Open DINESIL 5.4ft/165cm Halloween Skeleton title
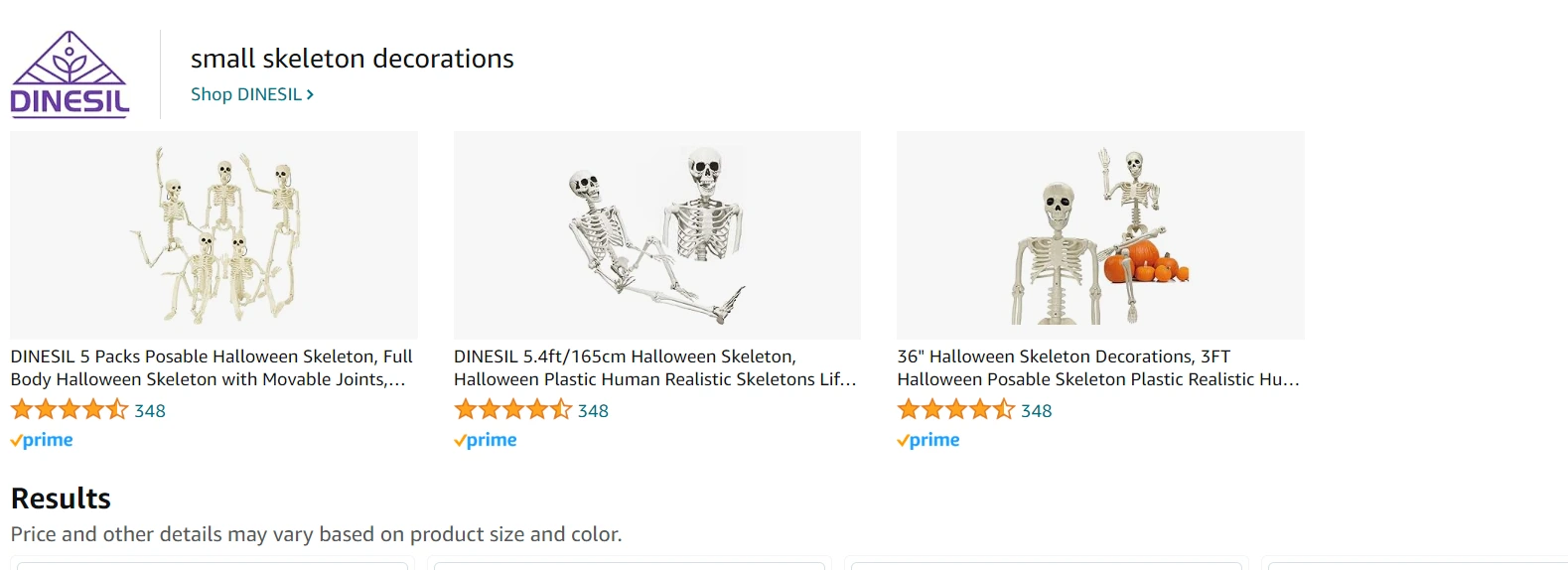Image resolution: width=1568 pixels, height=570 pixels. pyautogui.click(x=654, y=367)
